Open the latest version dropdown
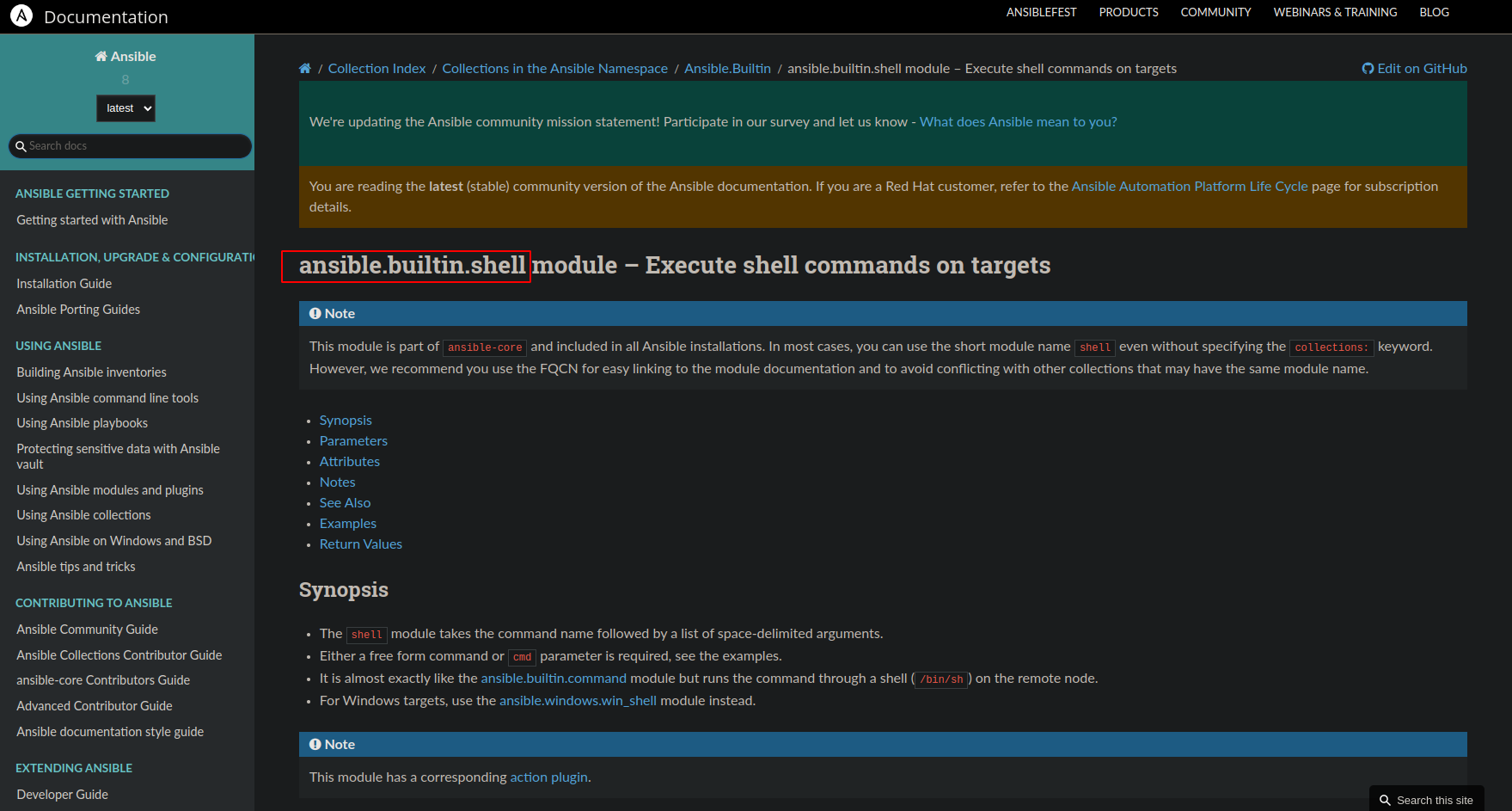Screen dimensions: 1512x811 125,108
